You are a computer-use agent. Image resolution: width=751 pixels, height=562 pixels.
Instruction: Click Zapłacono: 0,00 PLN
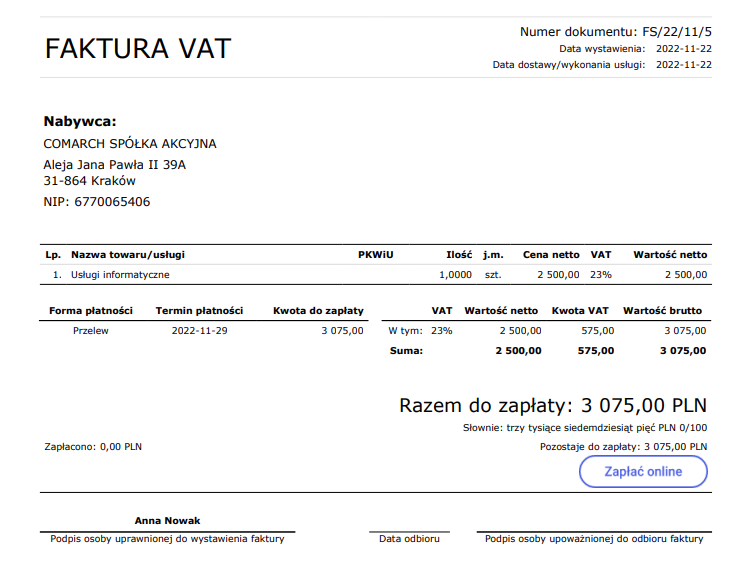[93, 447]
